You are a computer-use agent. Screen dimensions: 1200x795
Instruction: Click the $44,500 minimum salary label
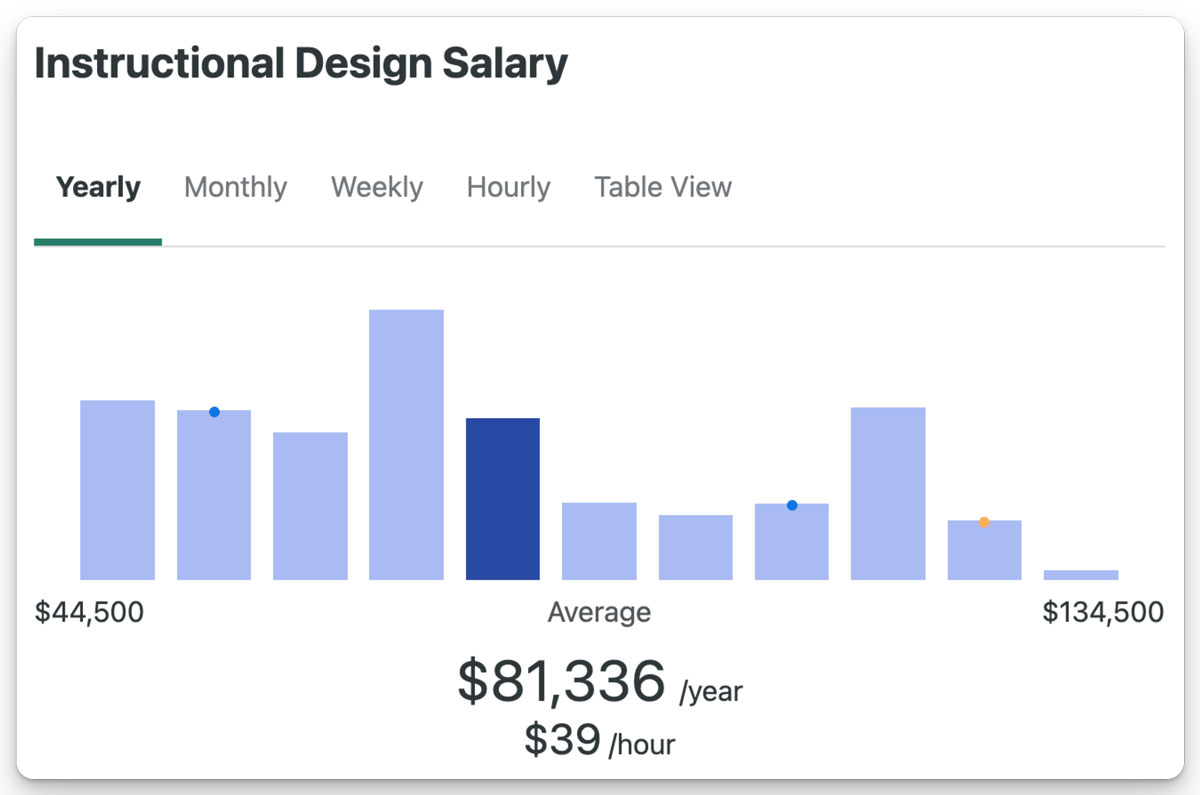pyautogui.click(x=90, y=611)
